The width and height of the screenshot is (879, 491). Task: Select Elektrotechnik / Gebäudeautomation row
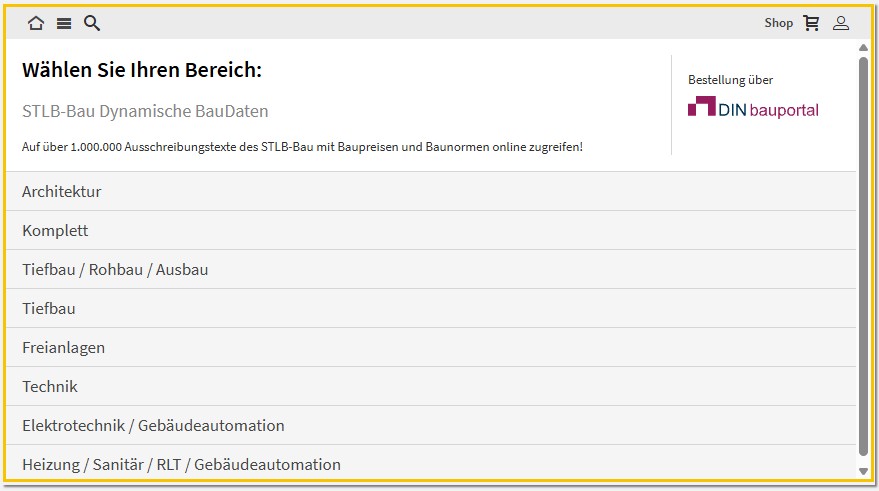pyautogui.click(x=431, y=425)
